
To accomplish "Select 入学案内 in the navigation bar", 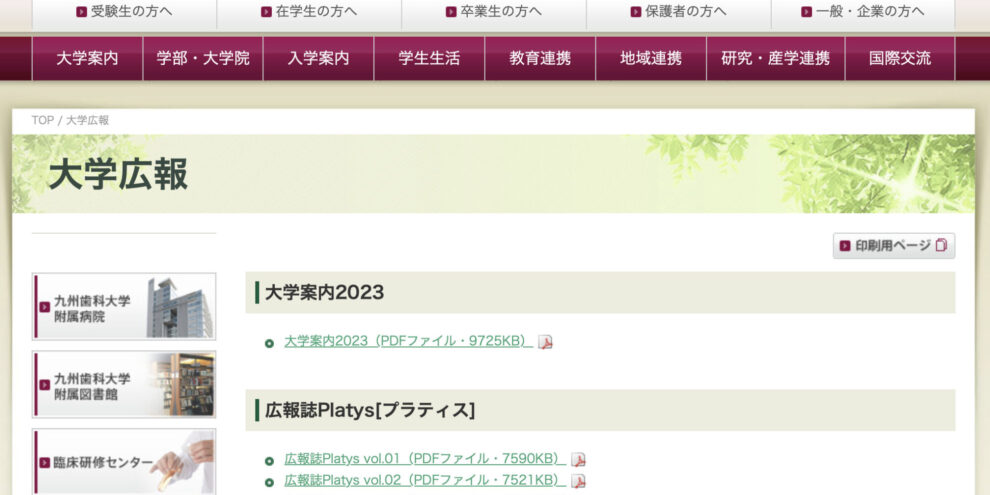I will pos(318,59).
